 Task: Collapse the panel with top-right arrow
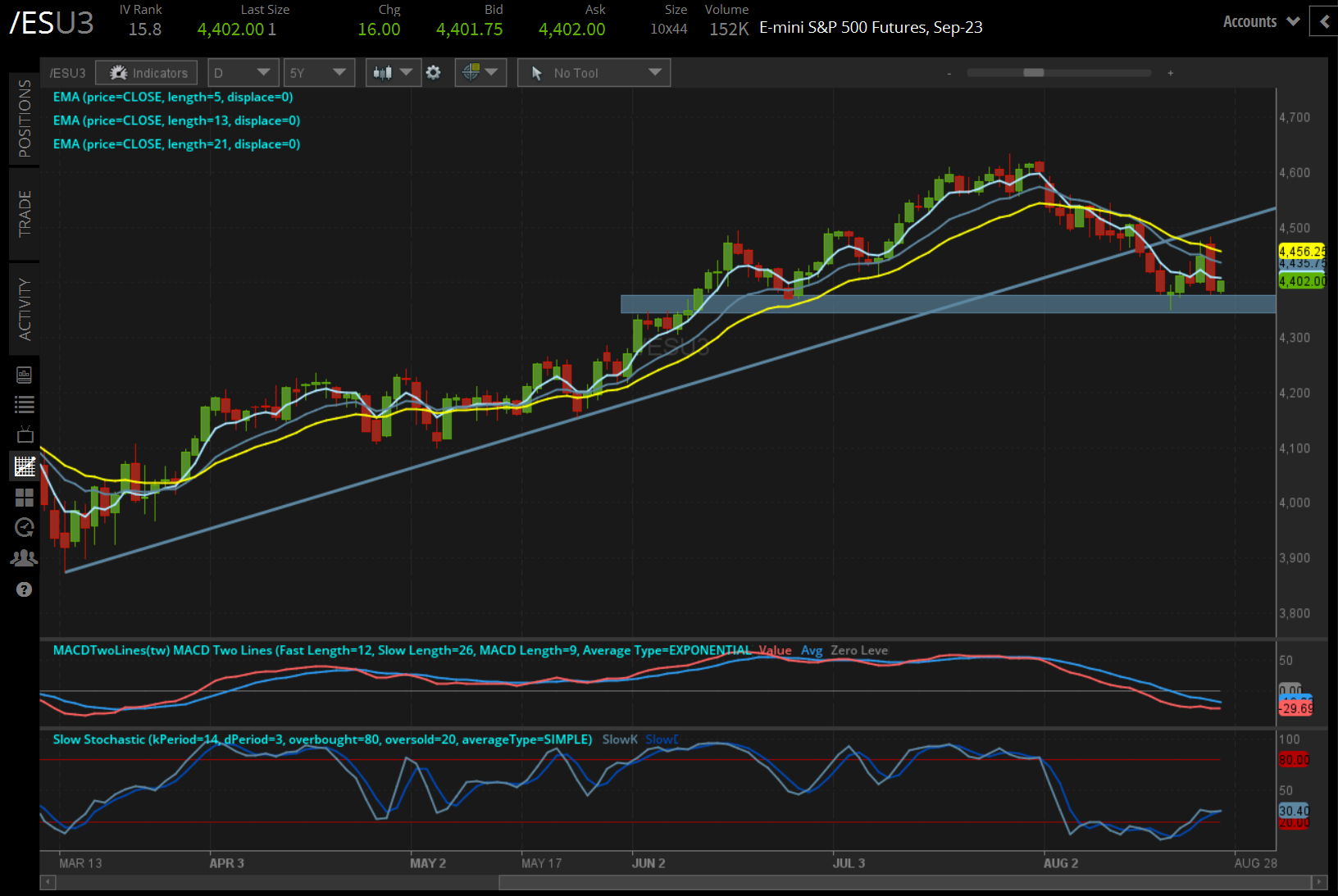tap(1324, 22)
